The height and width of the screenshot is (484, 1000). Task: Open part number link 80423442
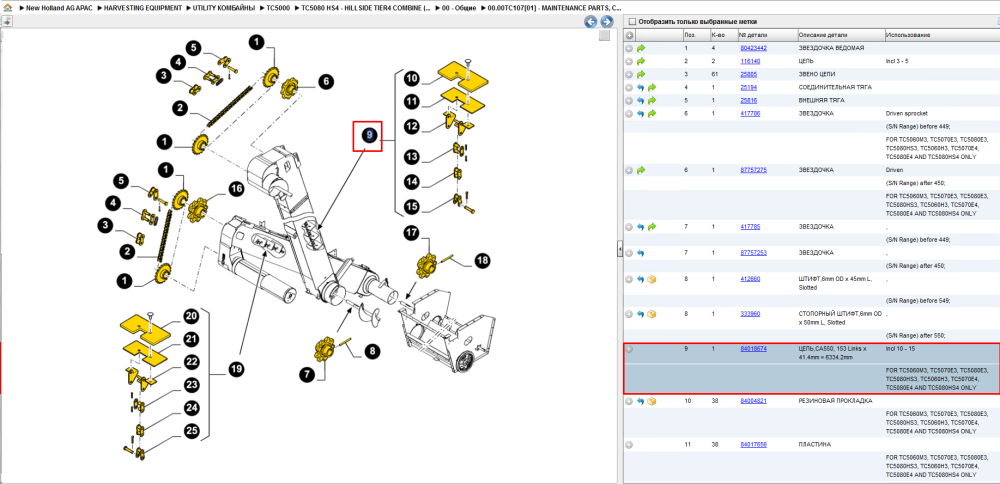(753, 48)
